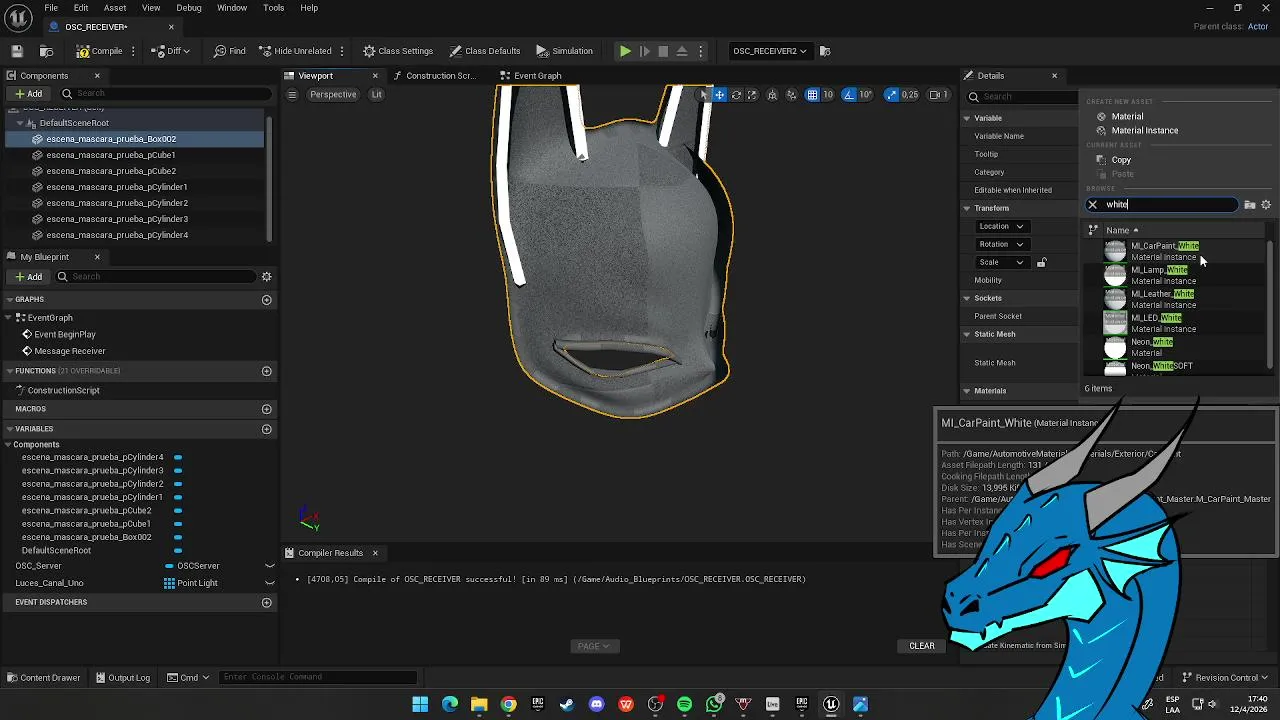Switch to the Event Graph tab
This screenshot has width=1280, height=720.
pos(530,76)
